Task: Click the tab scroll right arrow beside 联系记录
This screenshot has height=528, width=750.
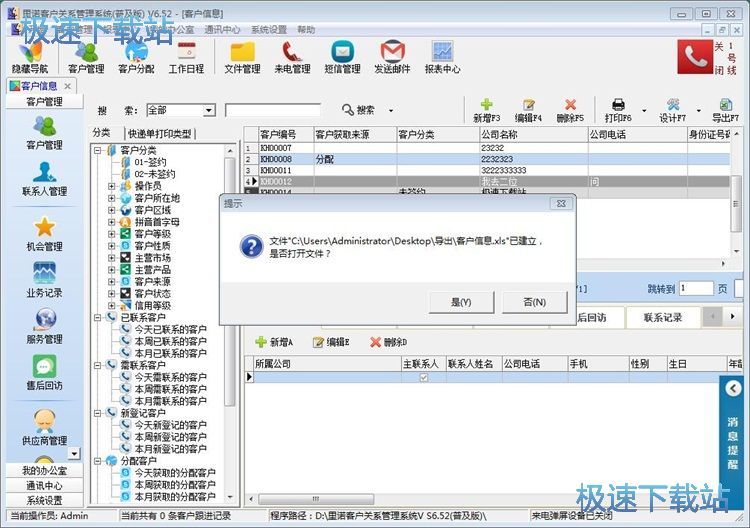Action: (732, 317)
